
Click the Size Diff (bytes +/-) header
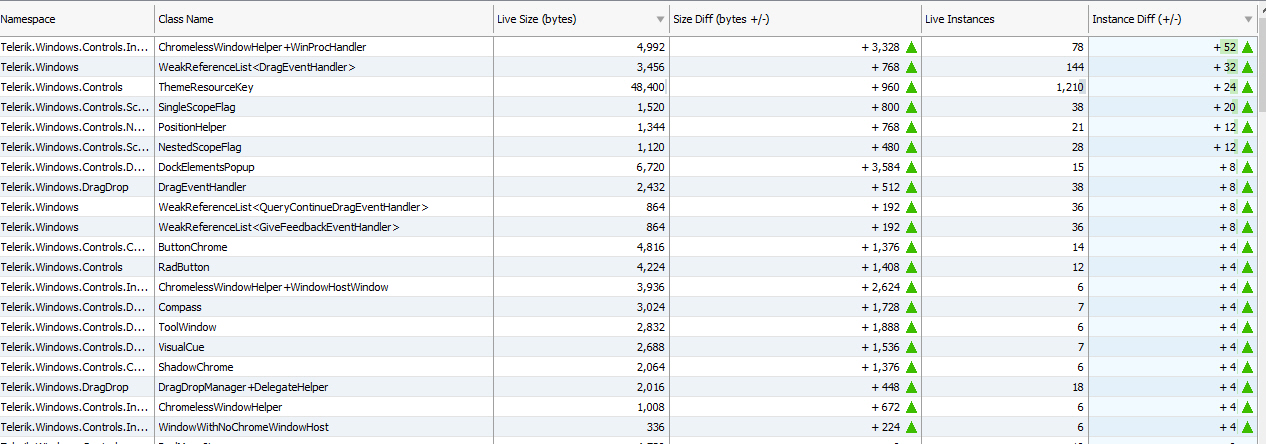pyautogui.click(x=795, y=19)
